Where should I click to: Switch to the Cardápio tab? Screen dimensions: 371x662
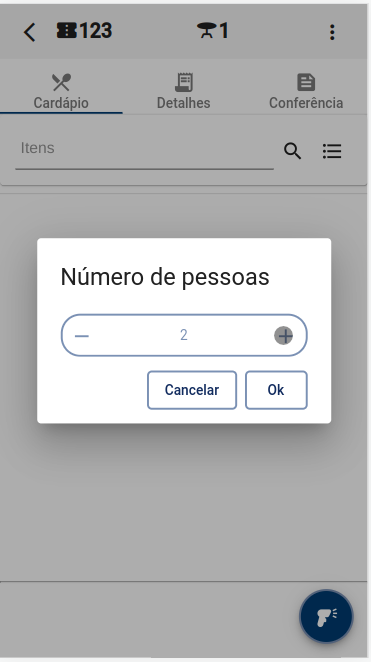click(x=61, y=92)
